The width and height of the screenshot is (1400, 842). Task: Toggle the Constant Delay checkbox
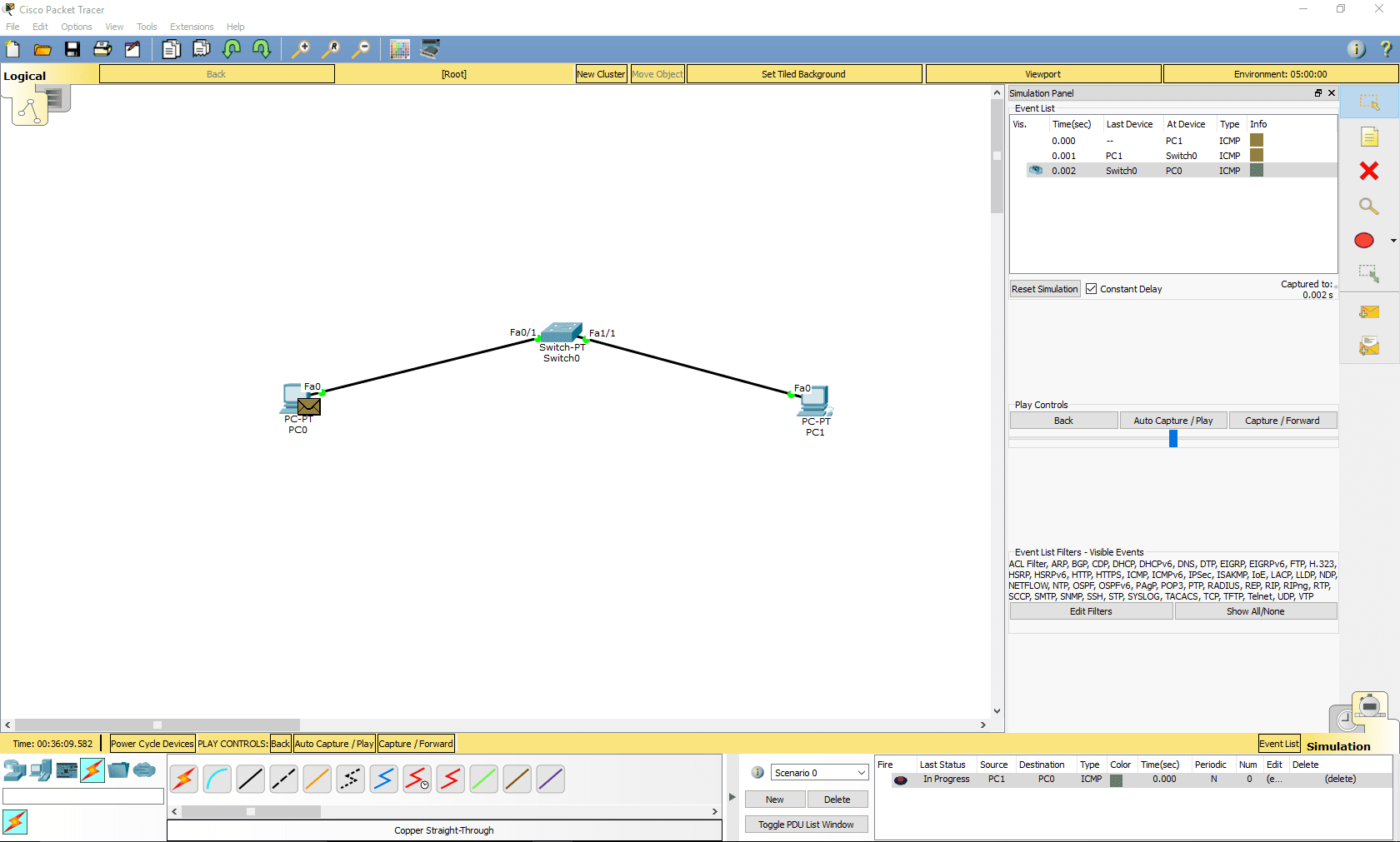[x=1091, y=289]
